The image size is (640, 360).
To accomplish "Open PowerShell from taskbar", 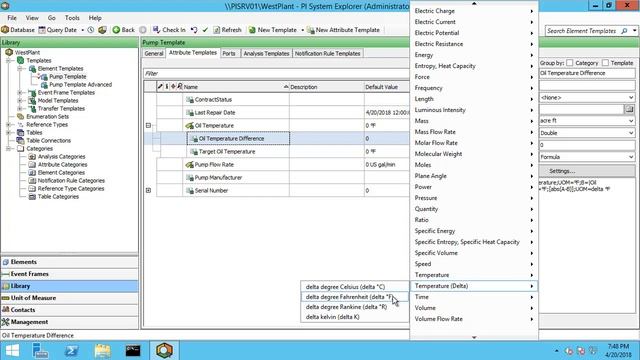I will pos(71,351).
